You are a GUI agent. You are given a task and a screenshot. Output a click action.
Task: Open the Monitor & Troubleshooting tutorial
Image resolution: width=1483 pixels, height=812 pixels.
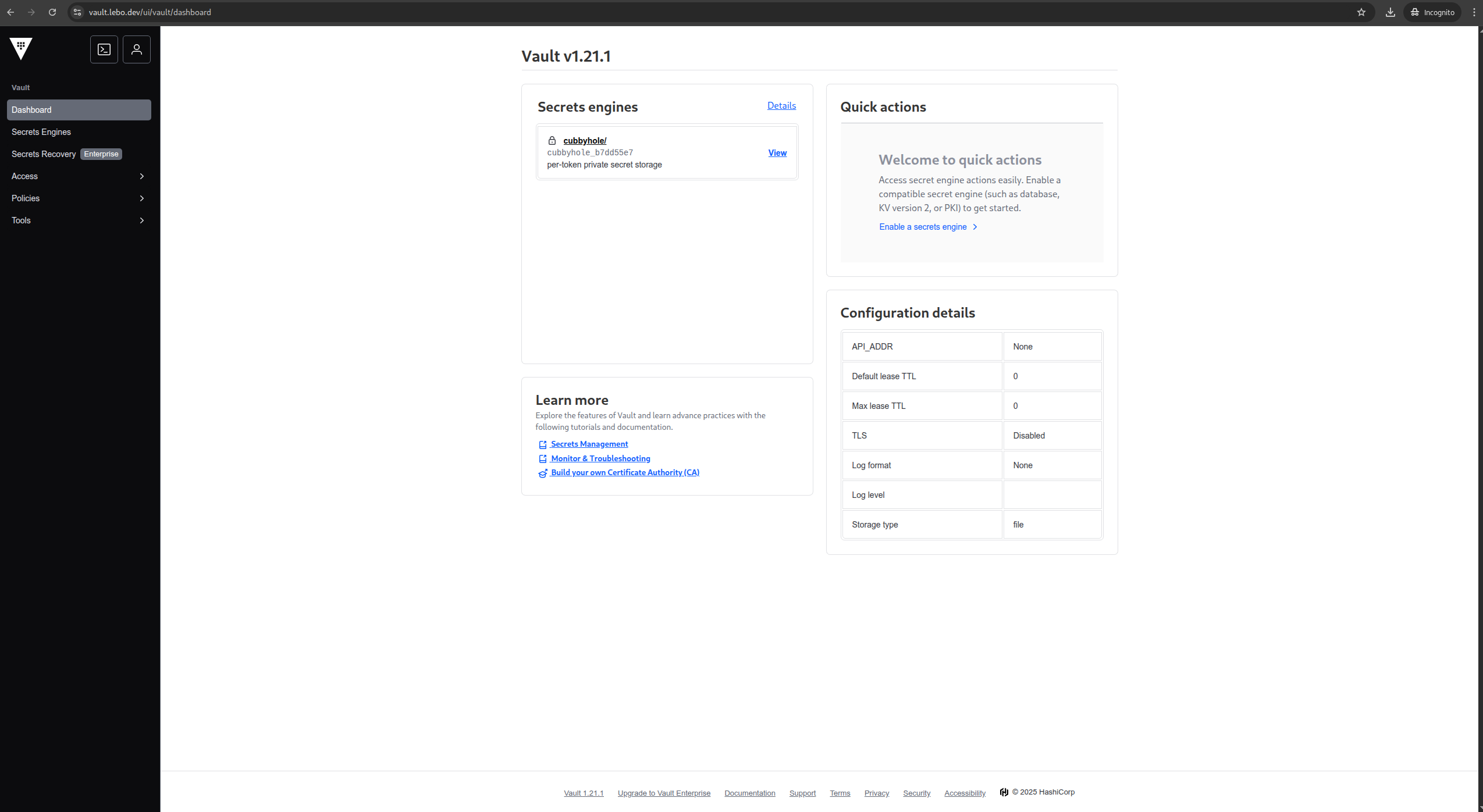pyautogui.click(x=600, y=458)
